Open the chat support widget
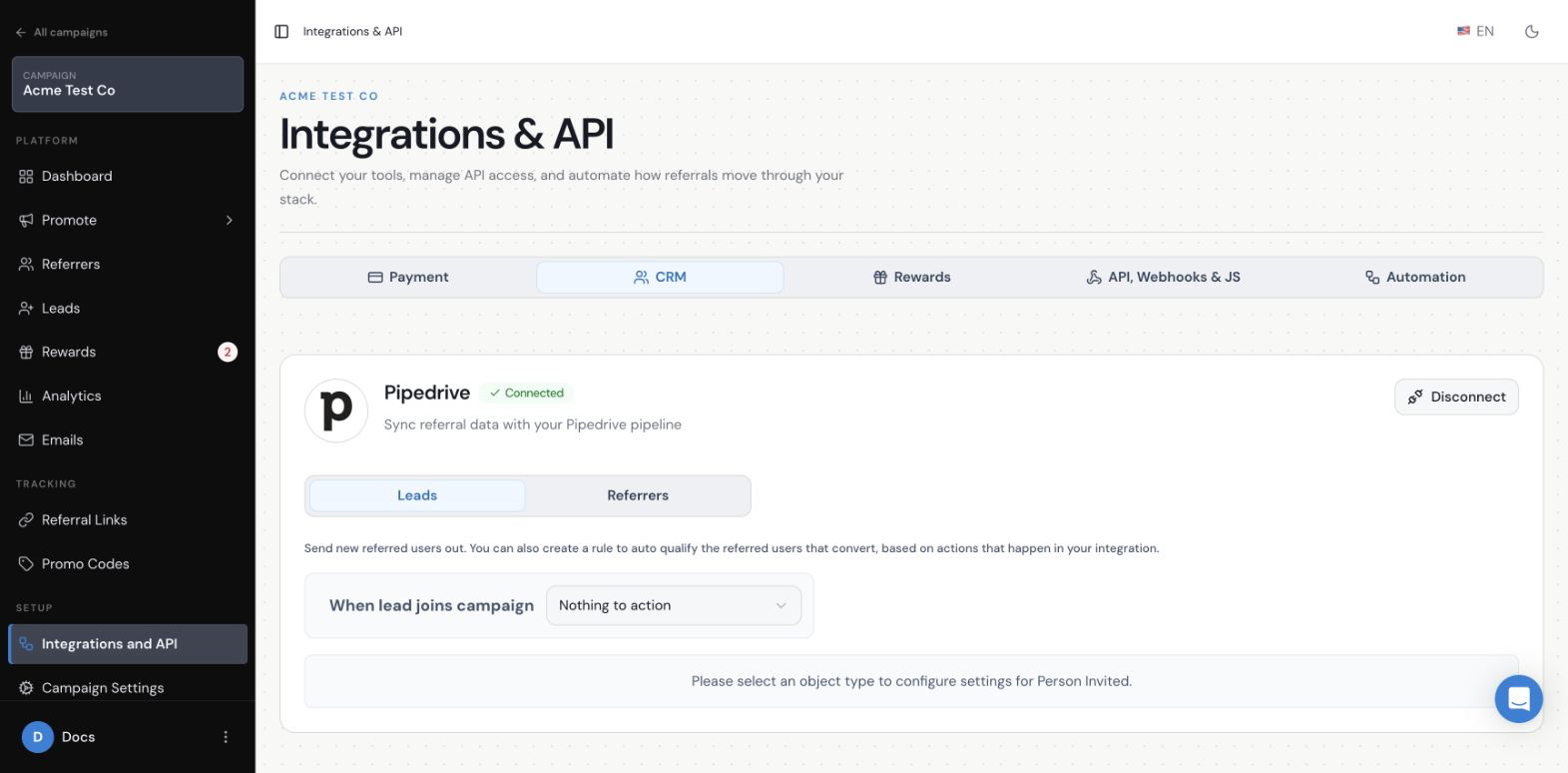The width and height of the screenshot is (1568, 773). (1518, 698)
